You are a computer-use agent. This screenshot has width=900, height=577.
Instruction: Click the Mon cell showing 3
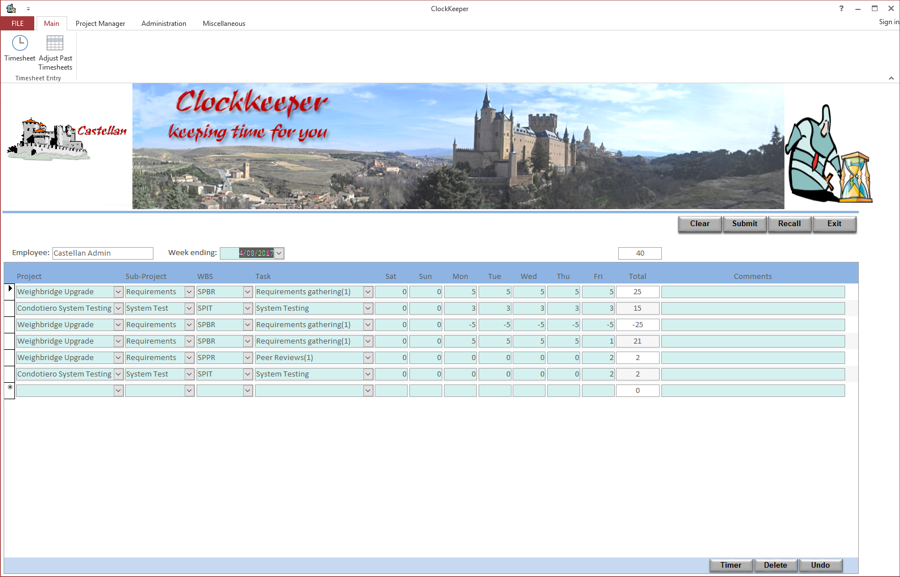pyautogui.click(x=460, y=308)
